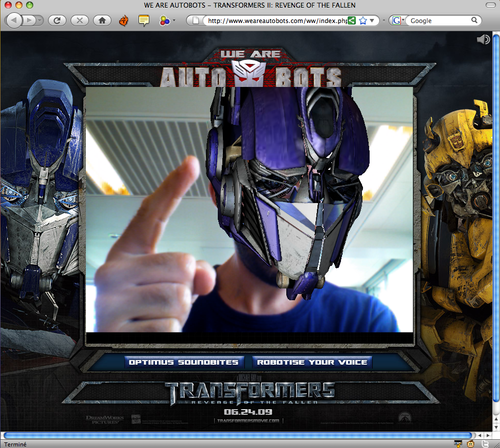Open the address bar history dropdown

tap(372, 21)
